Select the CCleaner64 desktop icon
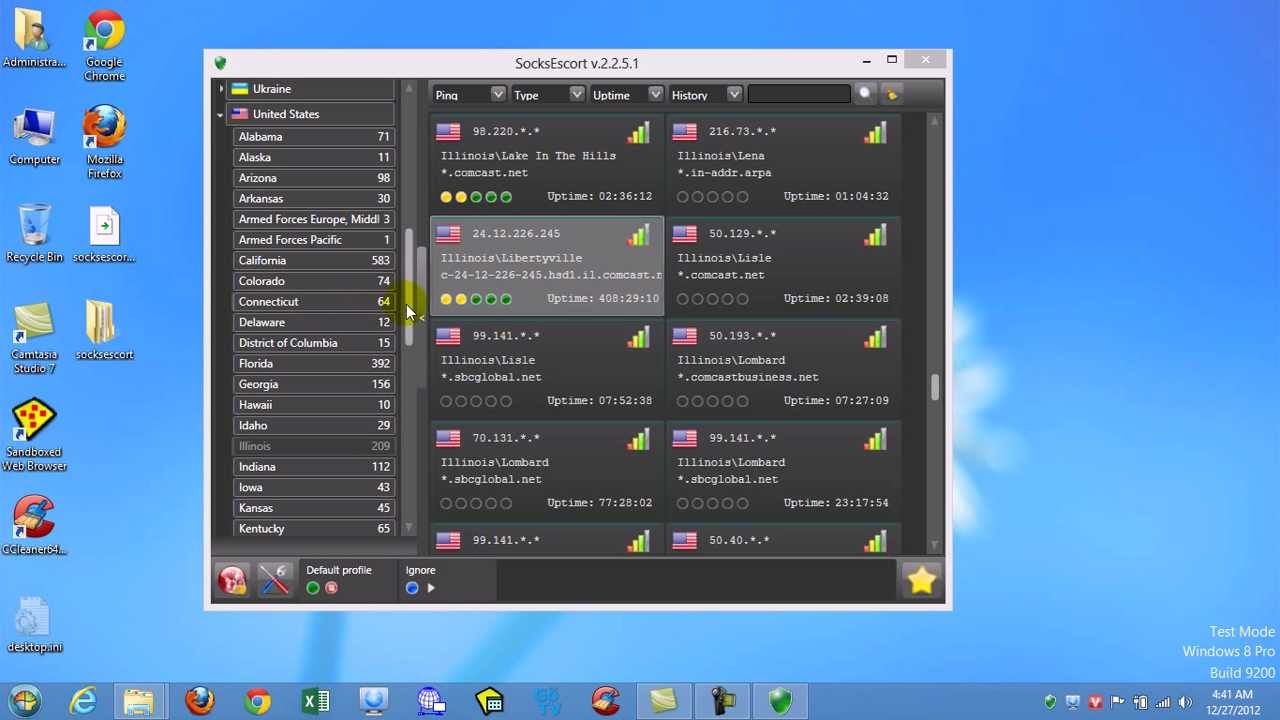The image size is (1280, 720). 34,525
